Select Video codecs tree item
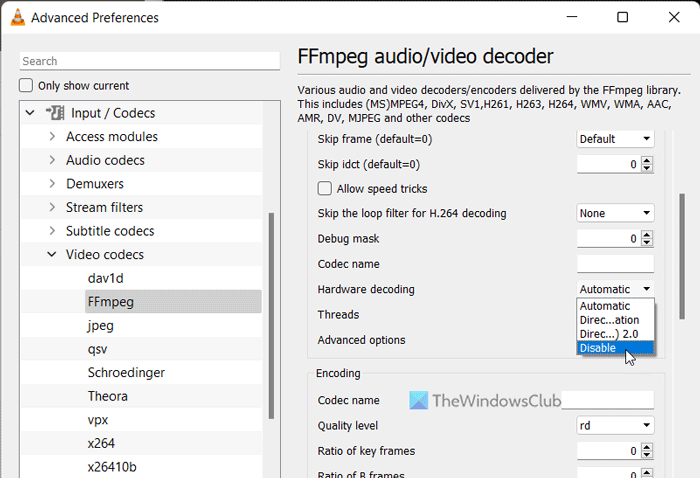The image size is (700, 478). coord(105,254)
